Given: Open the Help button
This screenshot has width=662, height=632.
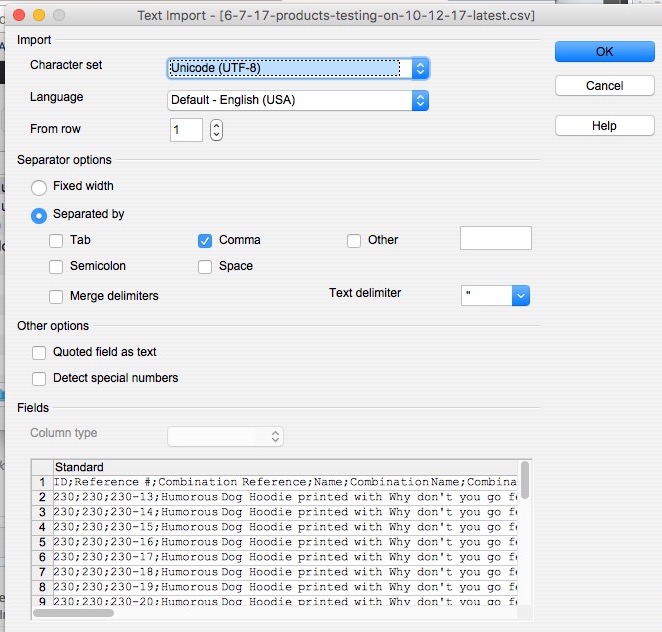Looking at the screenshot, I should (x=604, y=126).
